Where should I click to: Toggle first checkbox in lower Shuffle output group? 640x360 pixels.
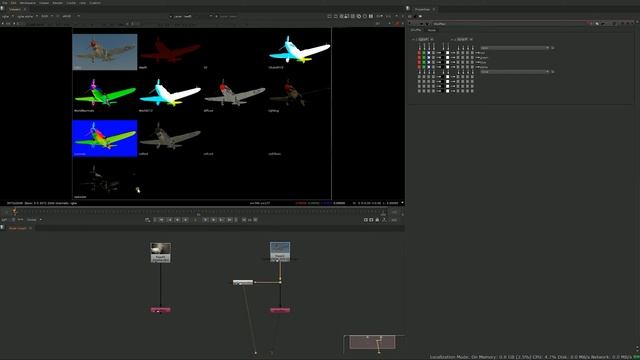419,77
